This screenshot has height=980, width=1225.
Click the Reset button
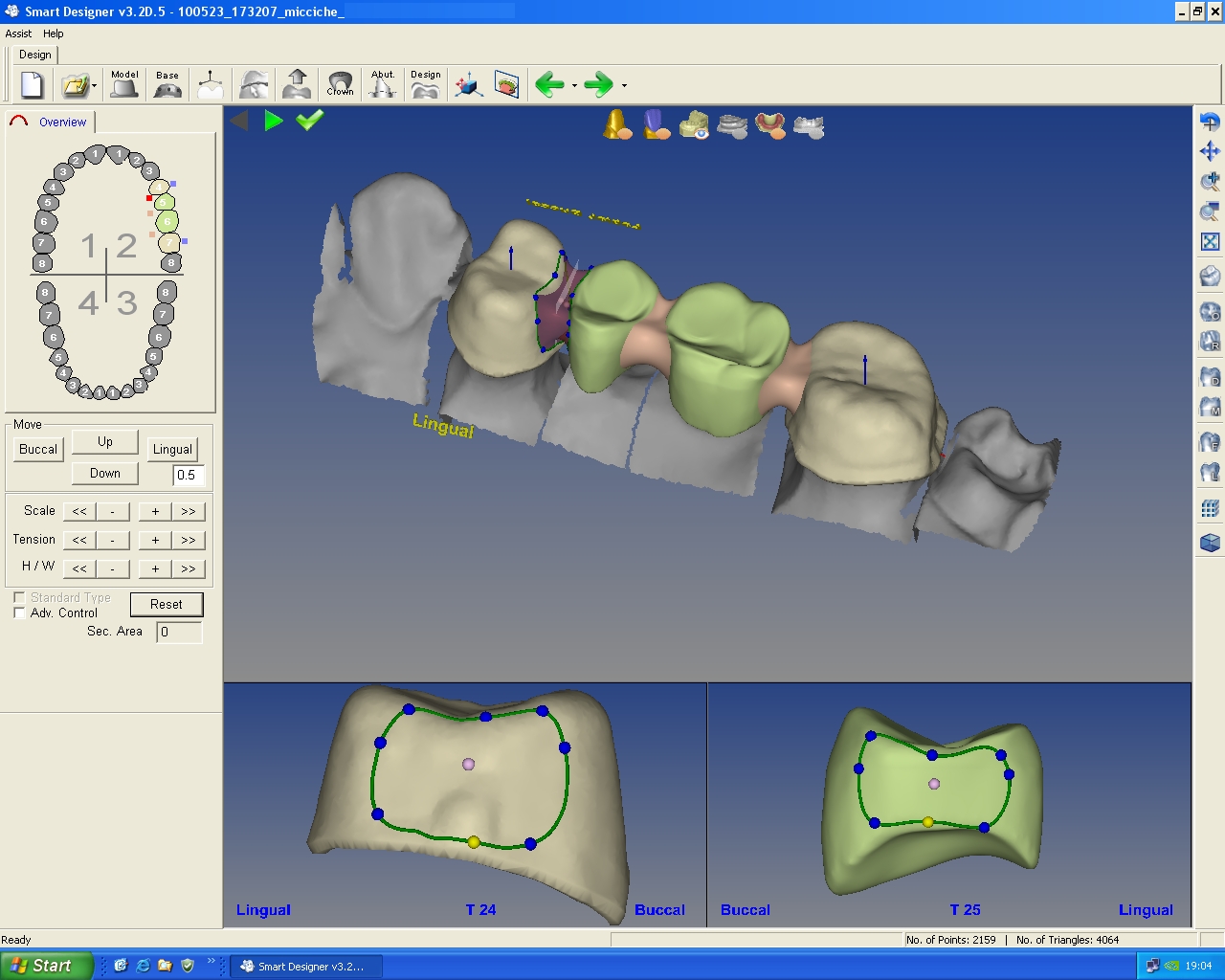tap(167, 604)
